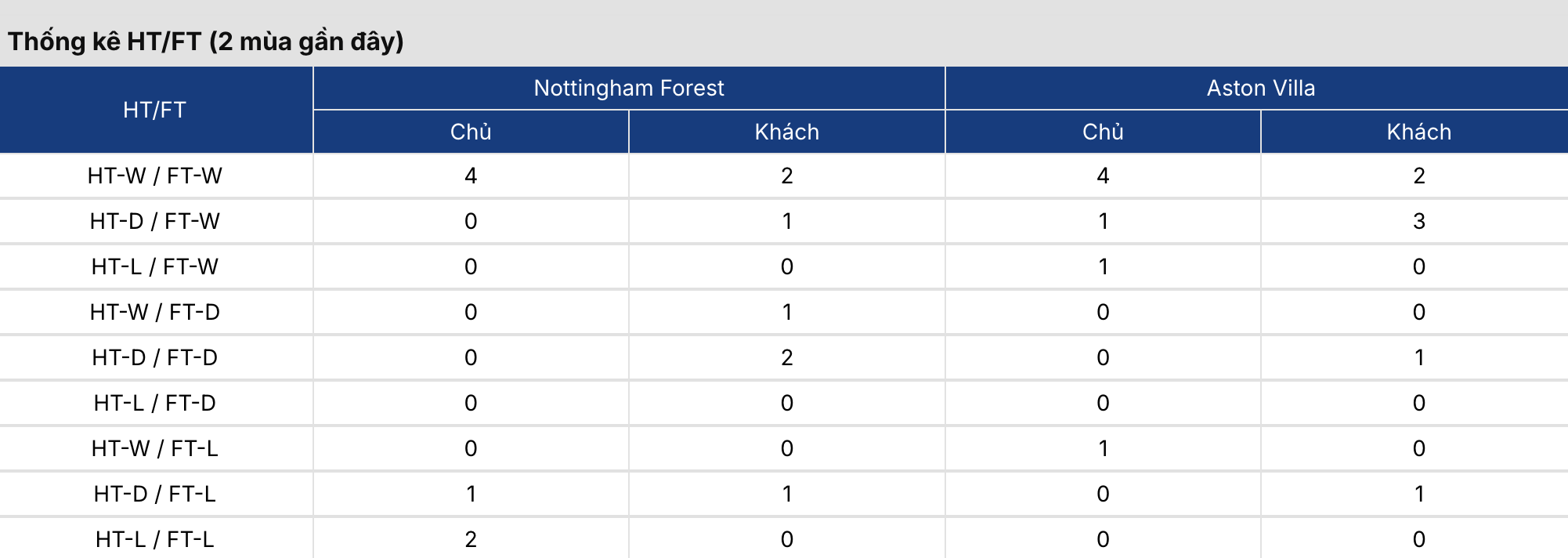Click Aston Villa Khách value in HT-D / FT-W row
The image size is (1568, 558).
click(x=1418, y=221)
